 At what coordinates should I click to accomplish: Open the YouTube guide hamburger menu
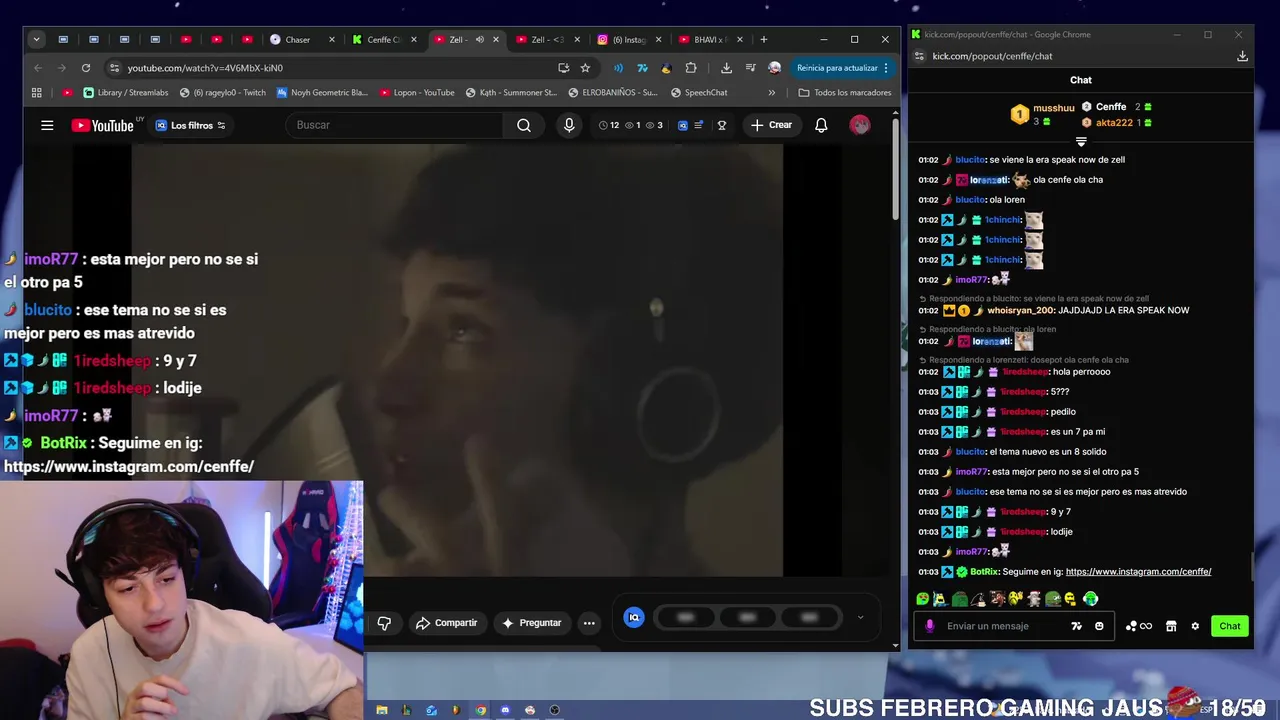tap(47, 125)
